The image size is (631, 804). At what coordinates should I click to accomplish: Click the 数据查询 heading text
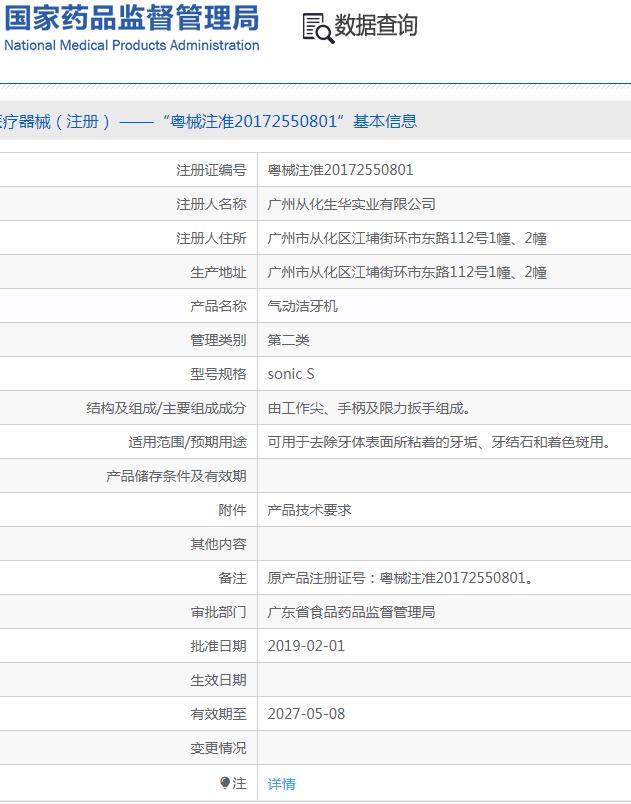point(376,25)
